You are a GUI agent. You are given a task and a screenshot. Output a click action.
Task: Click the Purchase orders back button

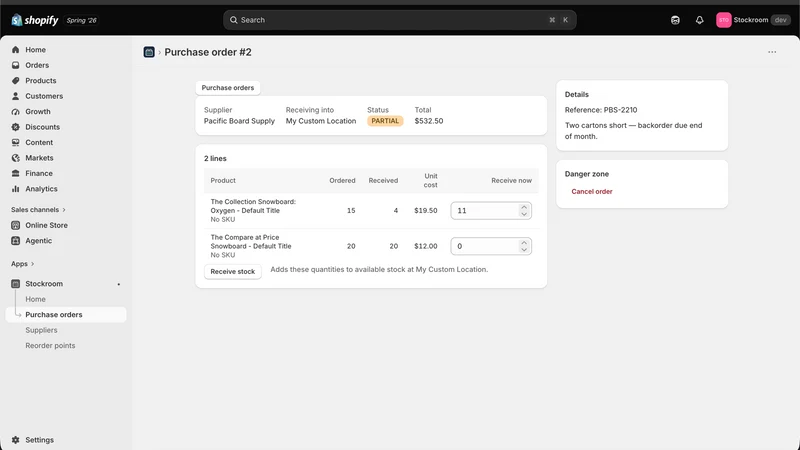pos(228,88)
